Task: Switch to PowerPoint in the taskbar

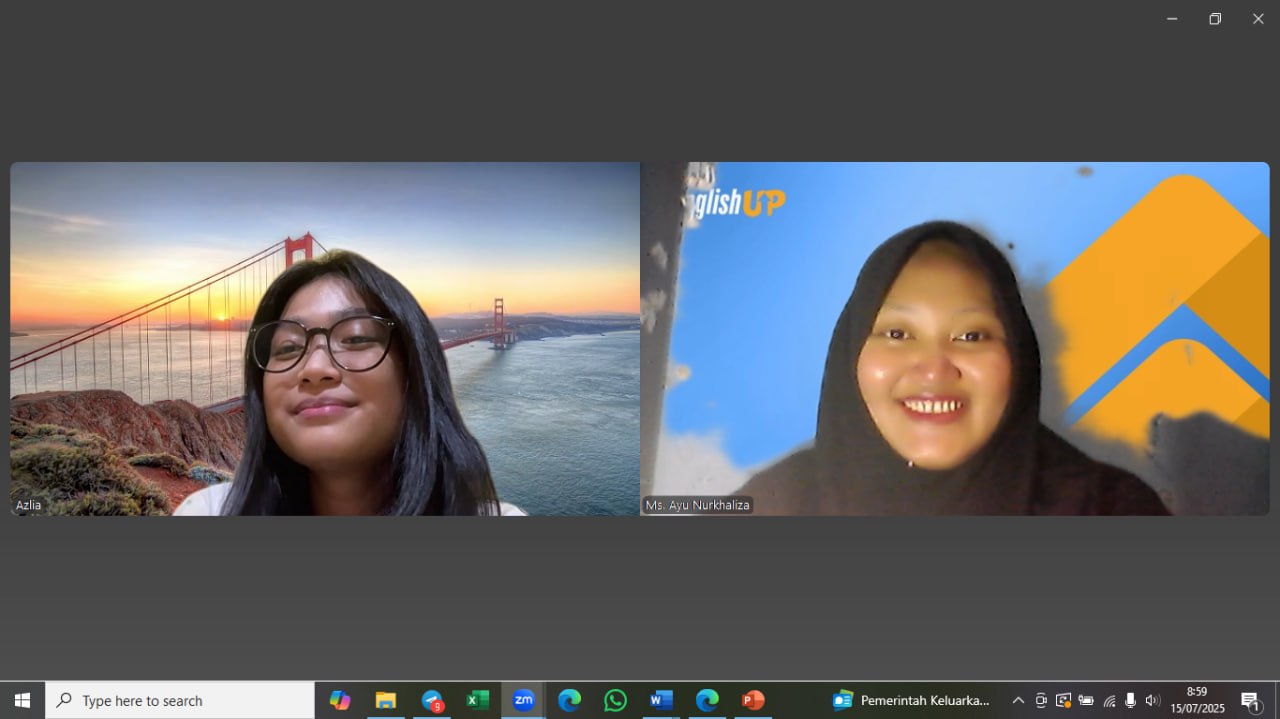Action: (x=753, y=700)
